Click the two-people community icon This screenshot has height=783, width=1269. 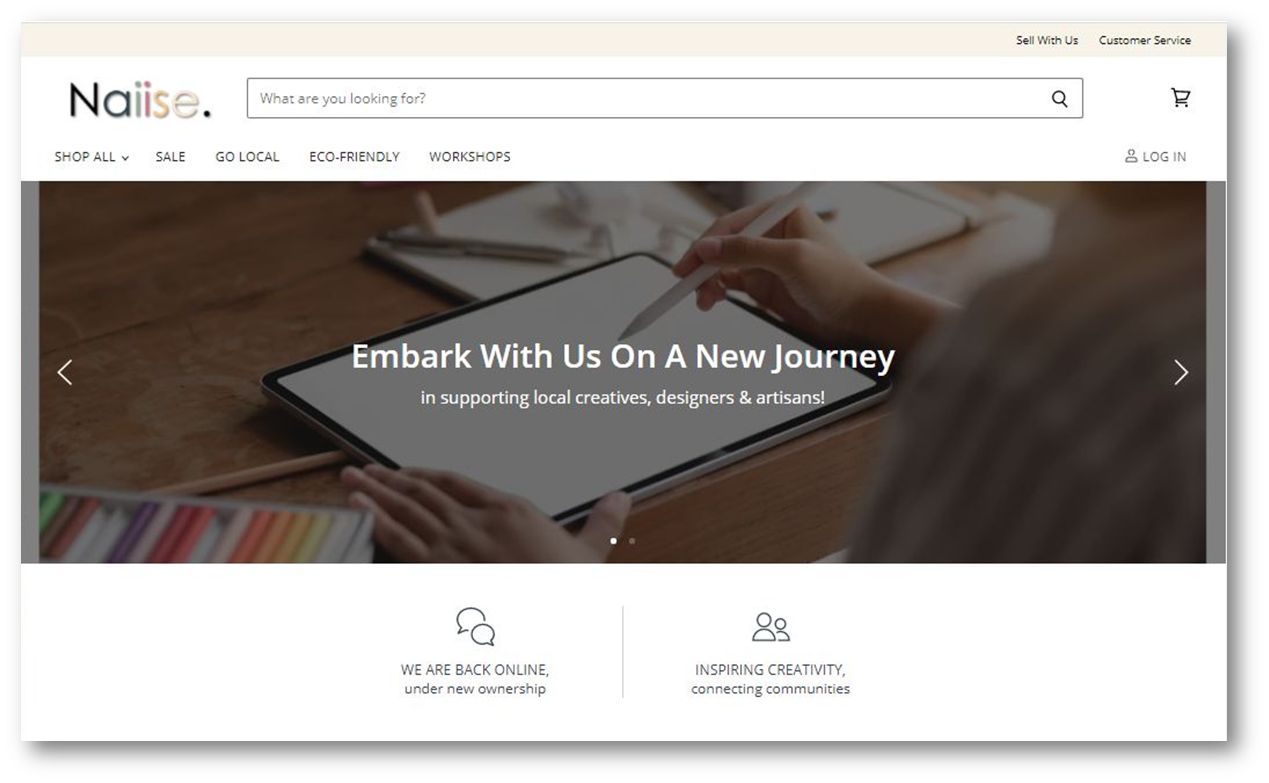pyautogui.click(x=771, y=627)
